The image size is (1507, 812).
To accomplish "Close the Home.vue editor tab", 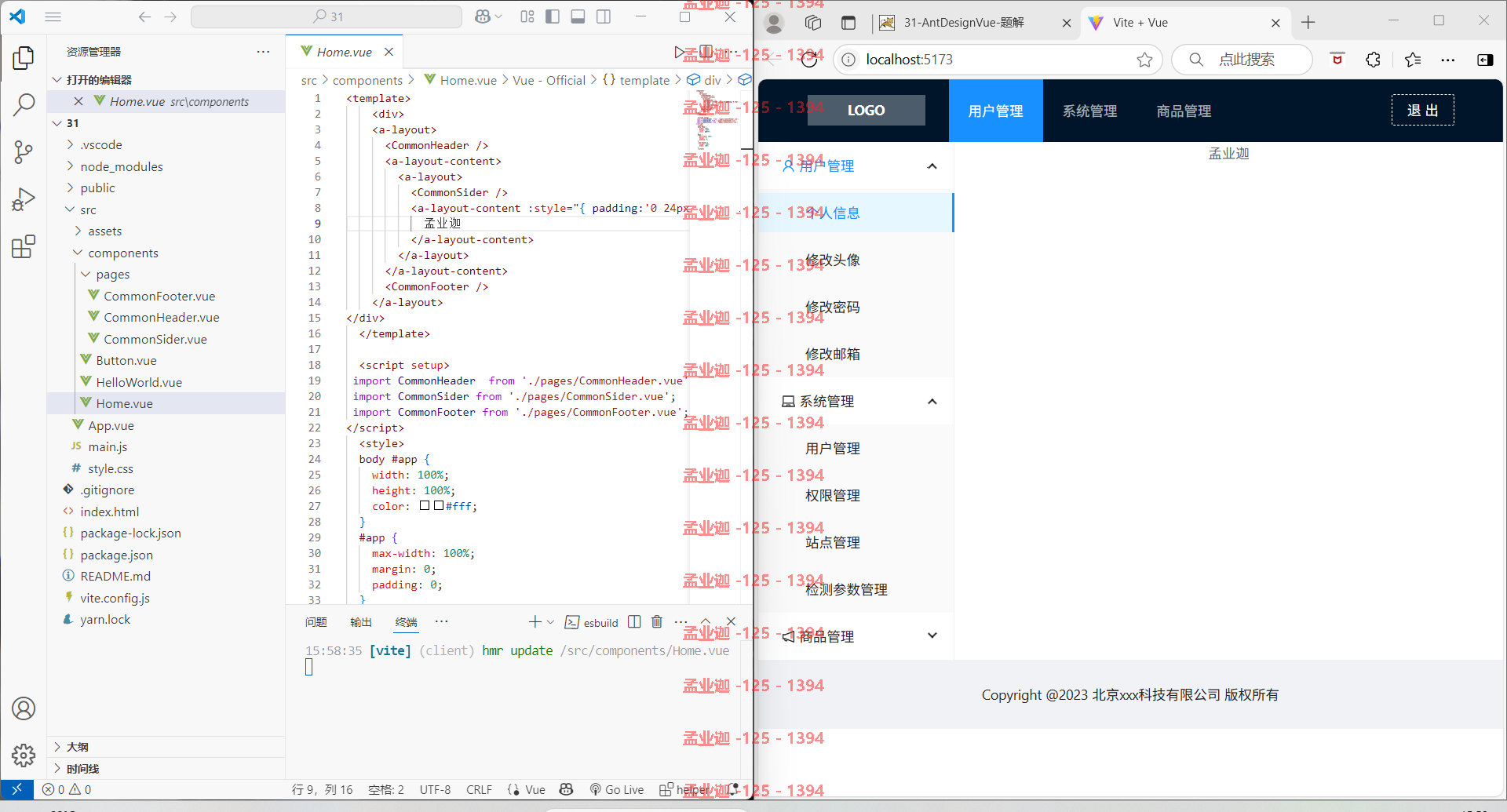I will (x=389, y=52).
